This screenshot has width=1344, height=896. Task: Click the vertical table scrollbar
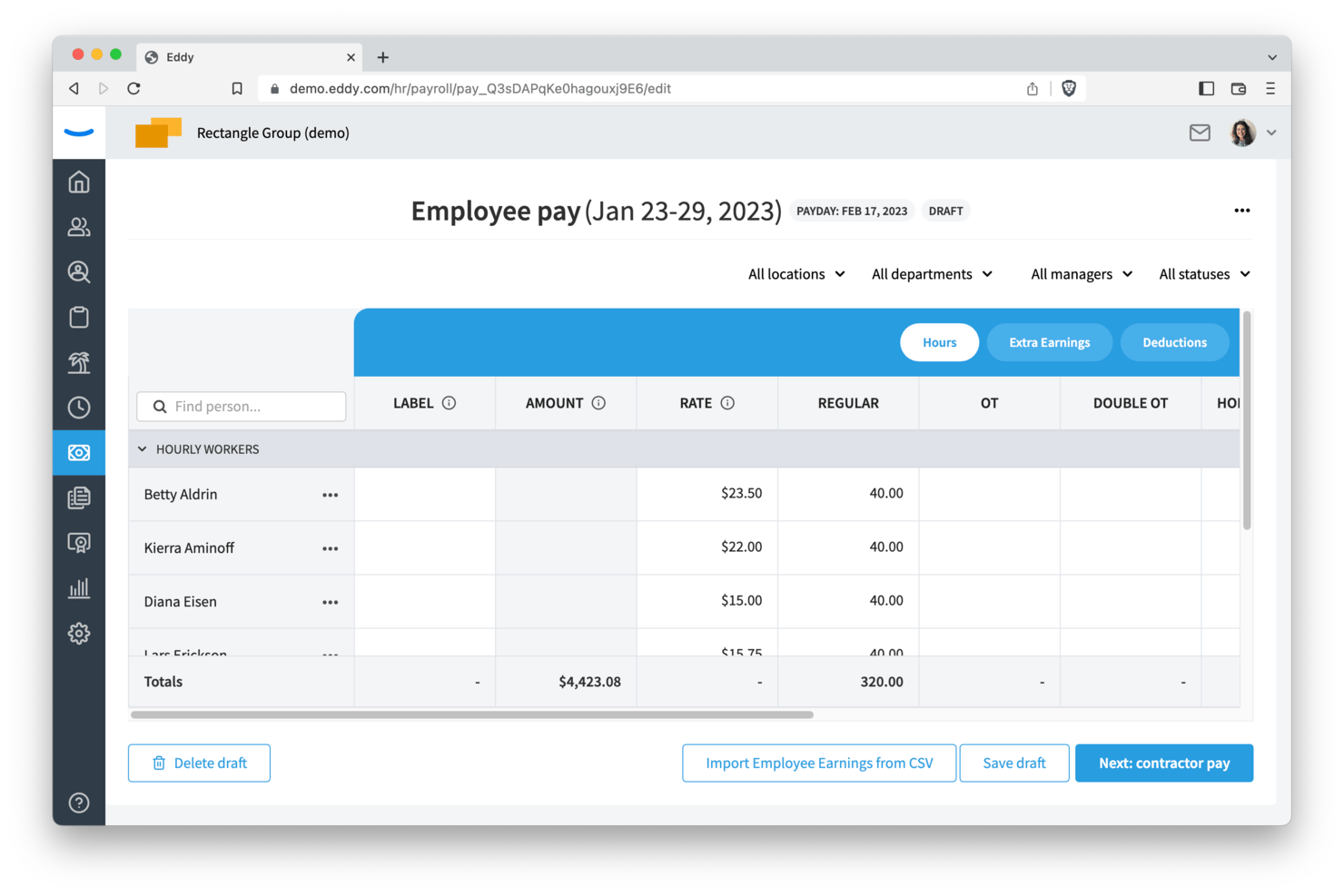point(1247,419)
